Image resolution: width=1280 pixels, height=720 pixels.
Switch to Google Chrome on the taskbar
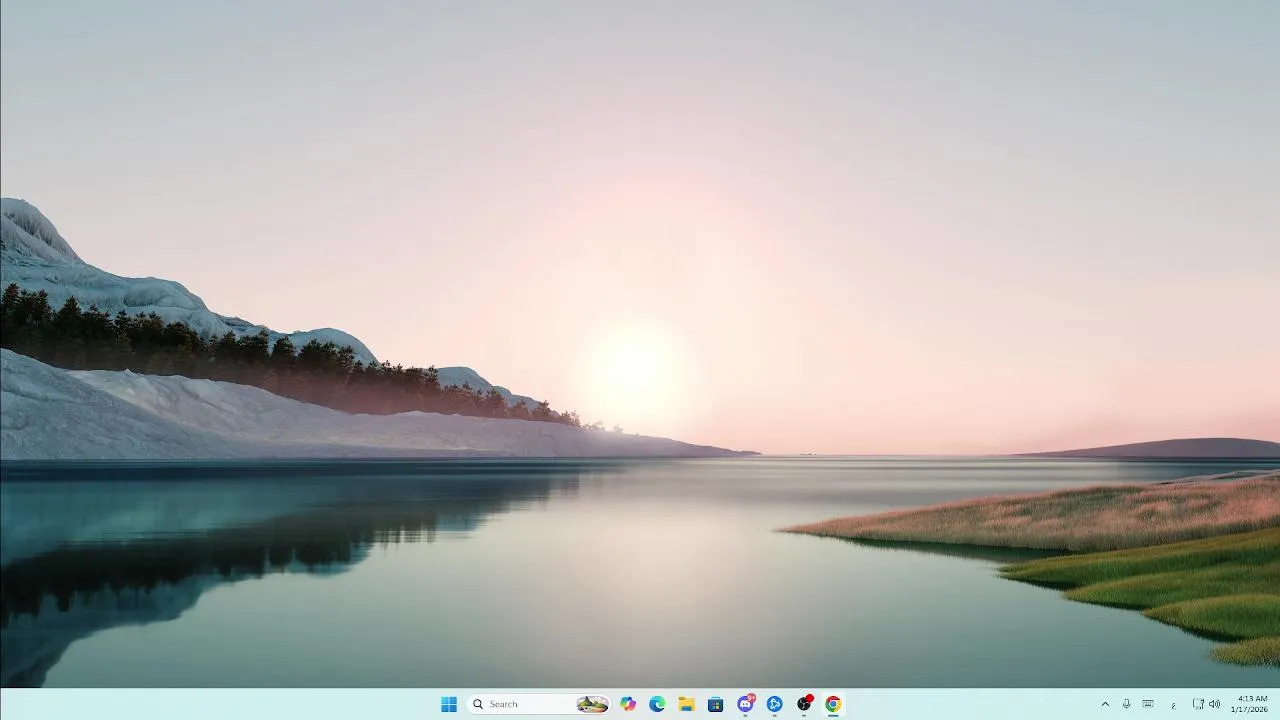[x=833, y=704]
